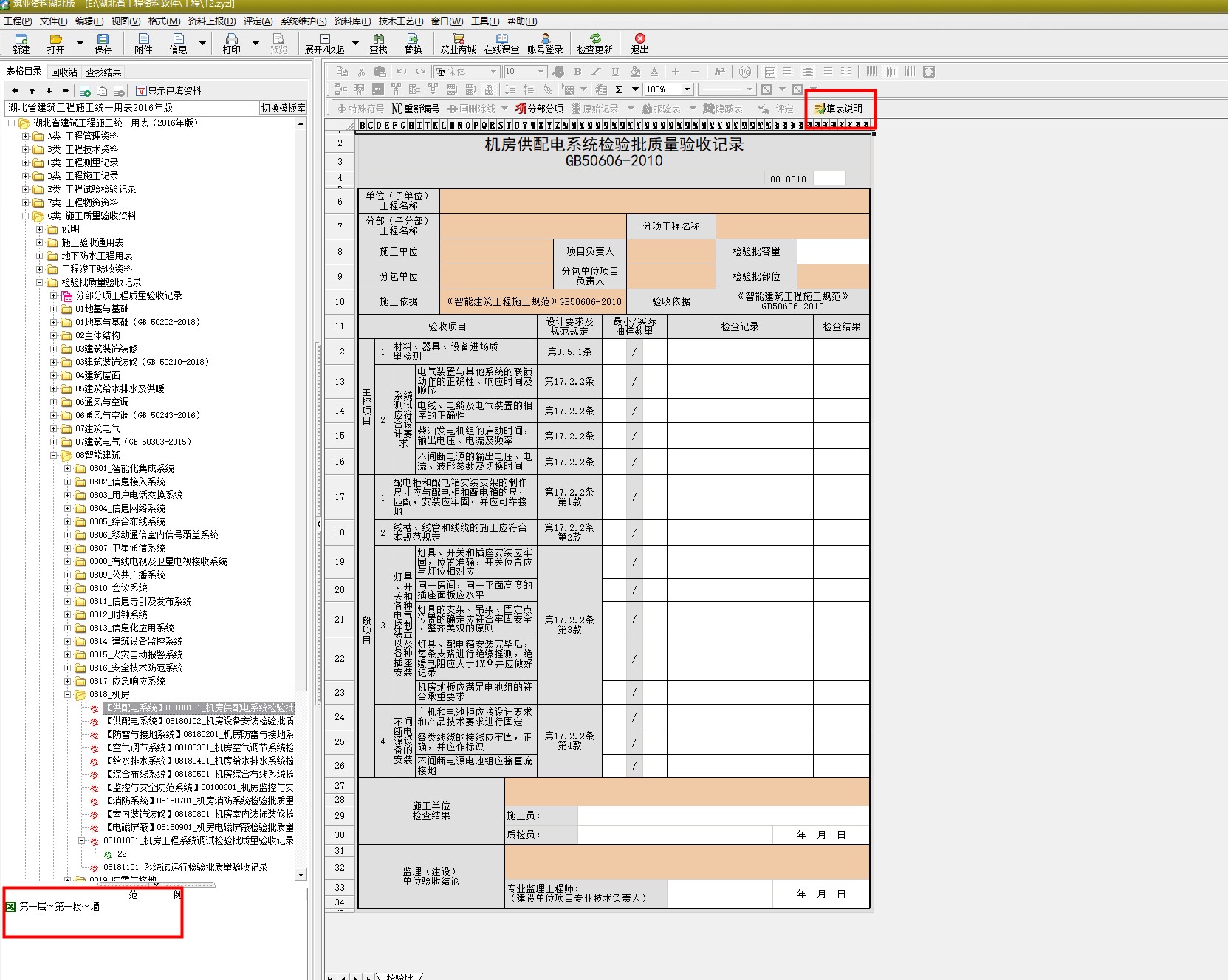Click the 评定 toolbar button
Image resolution: width=1228 pixels, height=980 pixels.
(x=776, y=109)
